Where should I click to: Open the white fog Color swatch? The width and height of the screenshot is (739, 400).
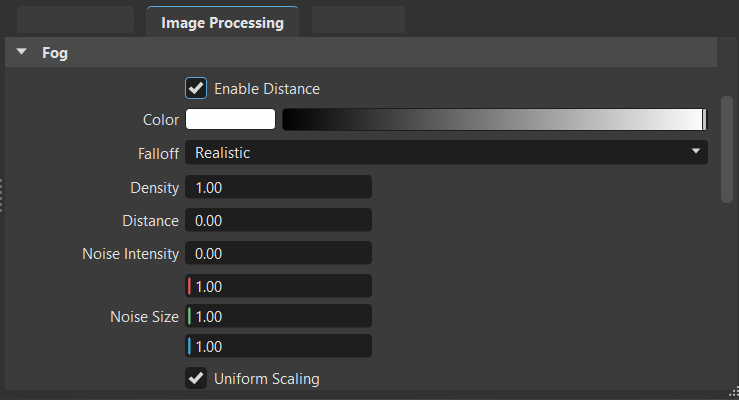(x=230, y=120)
